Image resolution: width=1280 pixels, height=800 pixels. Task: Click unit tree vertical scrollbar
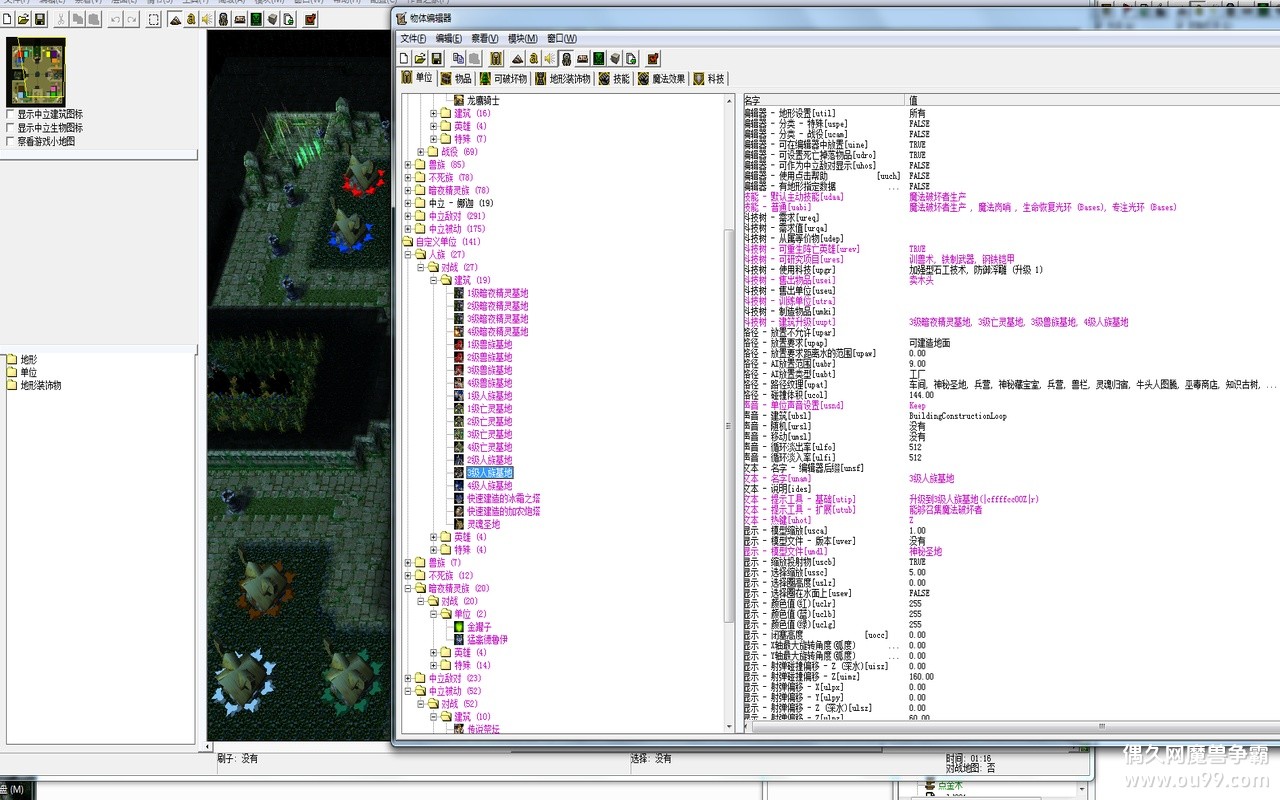point(729,415)
